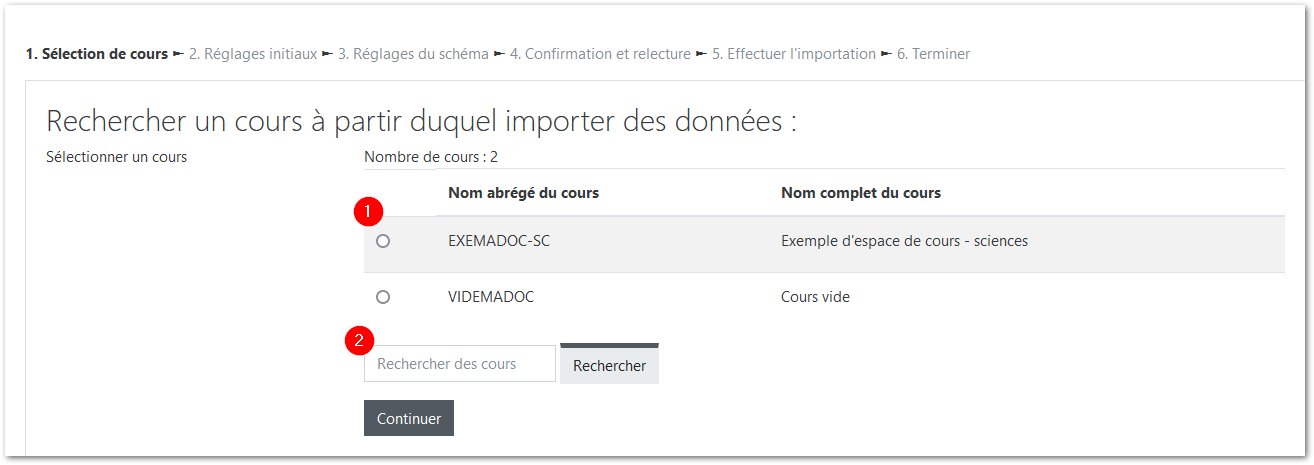This screenshot has width=1314, height=465.
Task: Click the red number 1 annotation badge
Action: (370, 211)
